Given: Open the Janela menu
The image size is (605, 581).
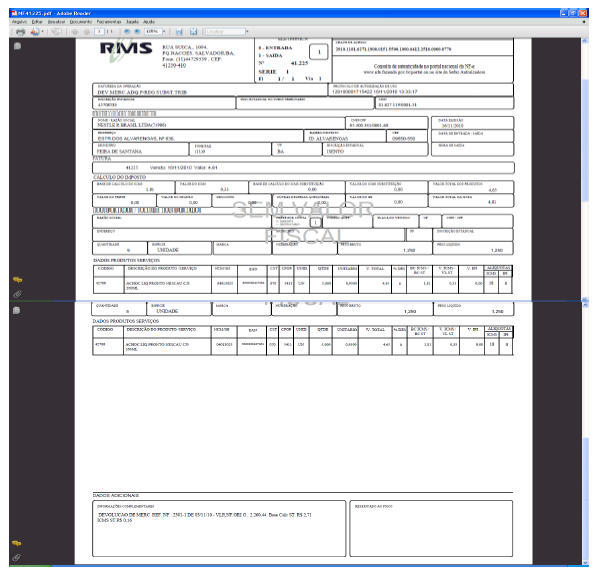Looking at the screenshot, I should click(x=132, y=22).
